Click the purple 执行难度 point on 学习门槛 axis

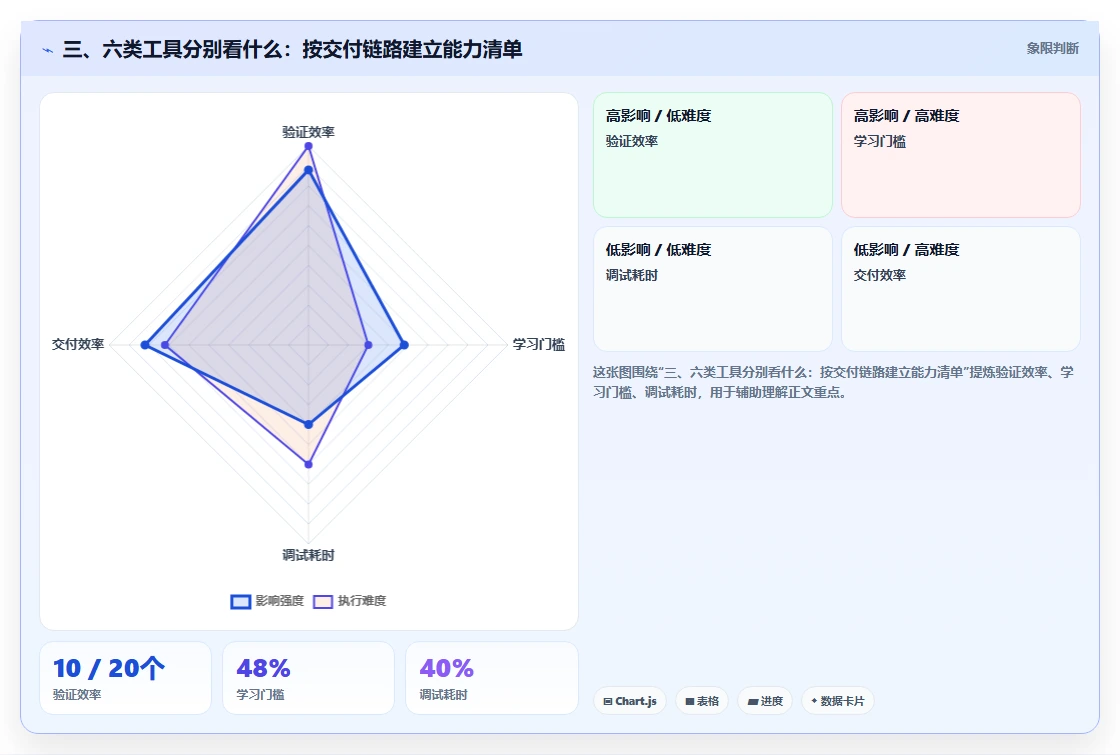tap(369, 345)
